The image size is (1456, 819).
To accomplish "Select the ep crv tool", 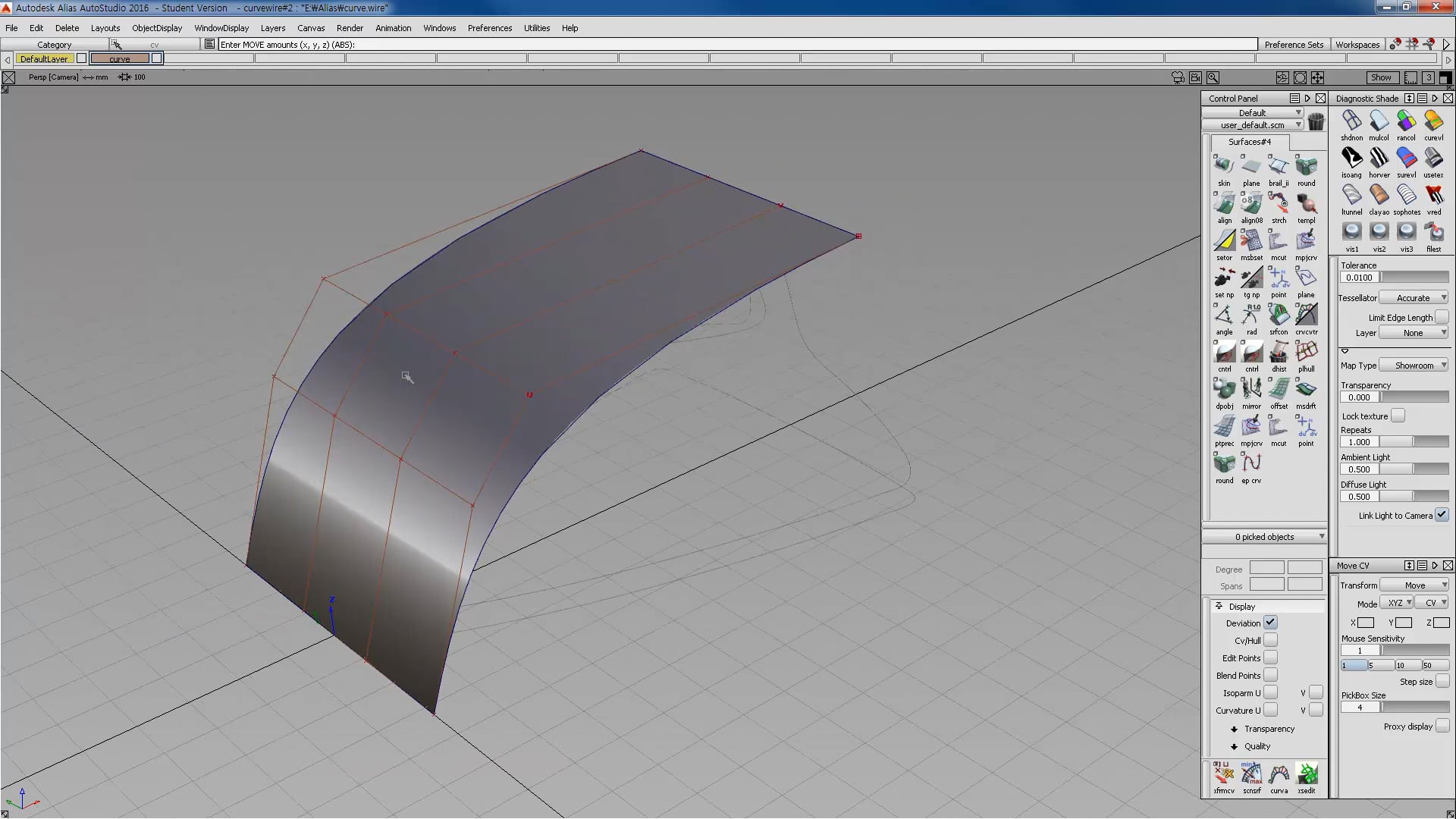I will click(1251, 463).
